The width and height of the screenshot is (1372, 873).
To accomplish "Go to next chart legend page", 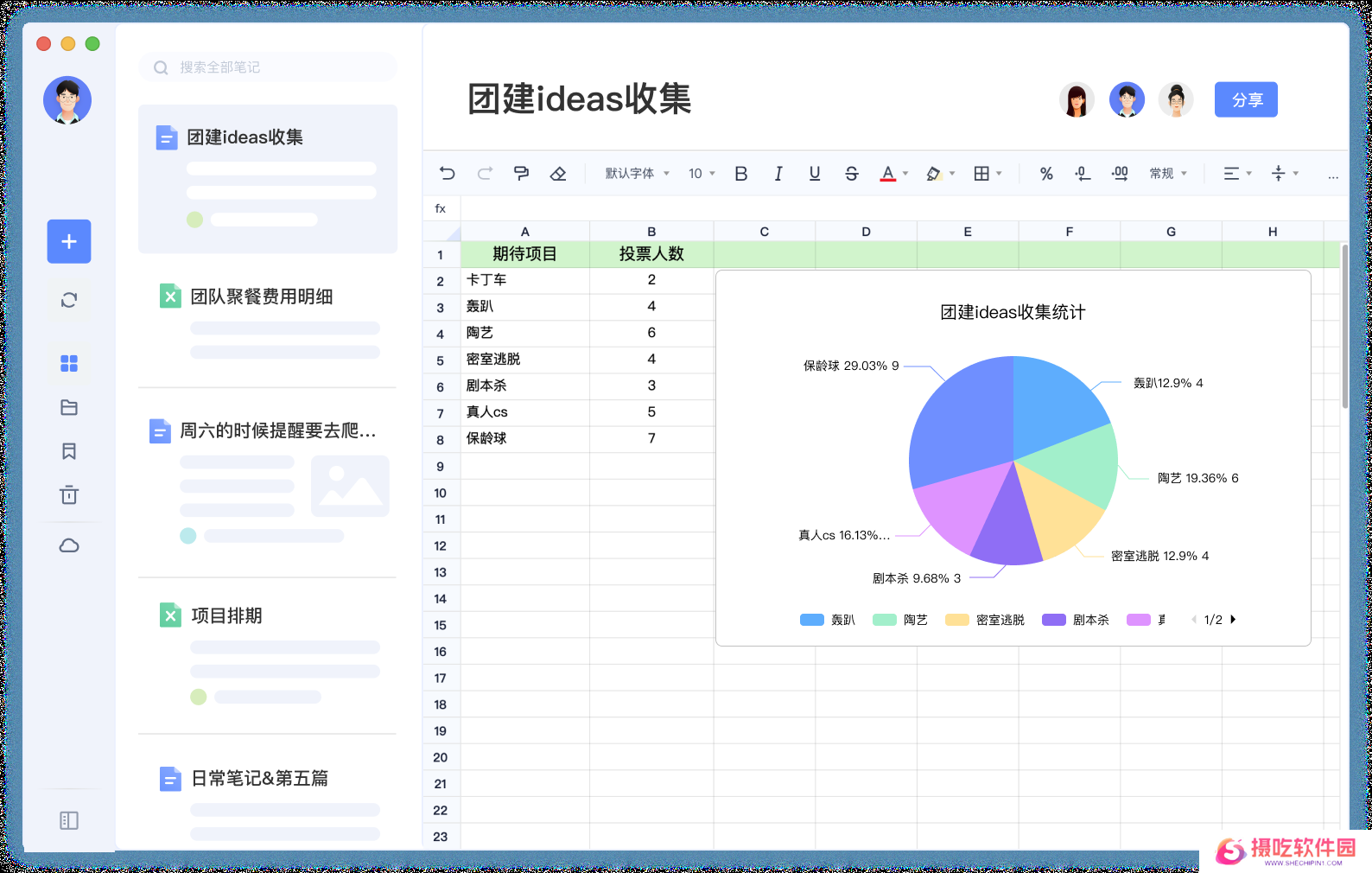I will 1233,620.
